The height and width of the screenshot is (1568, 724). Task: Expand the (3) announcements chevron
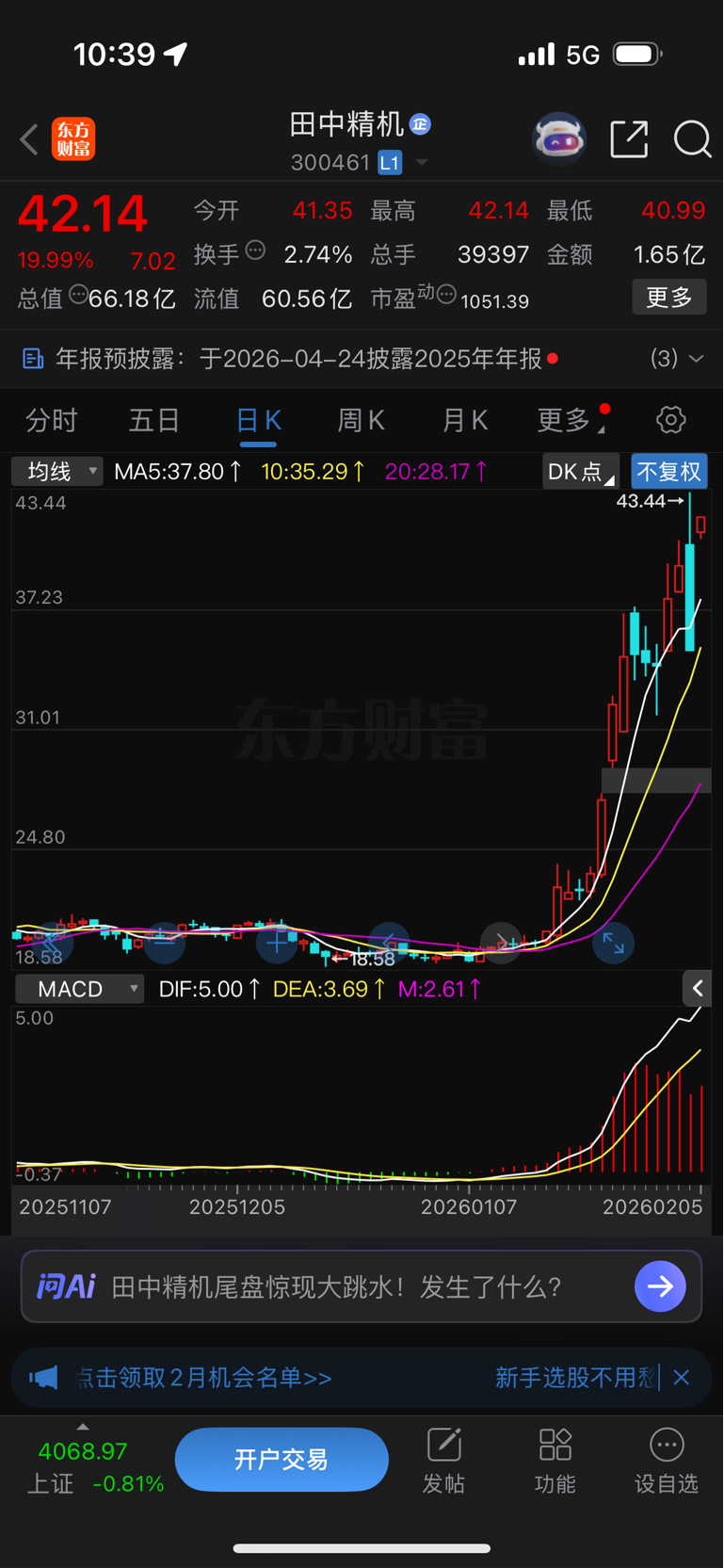pyautogui.click(x=696, y=359)
